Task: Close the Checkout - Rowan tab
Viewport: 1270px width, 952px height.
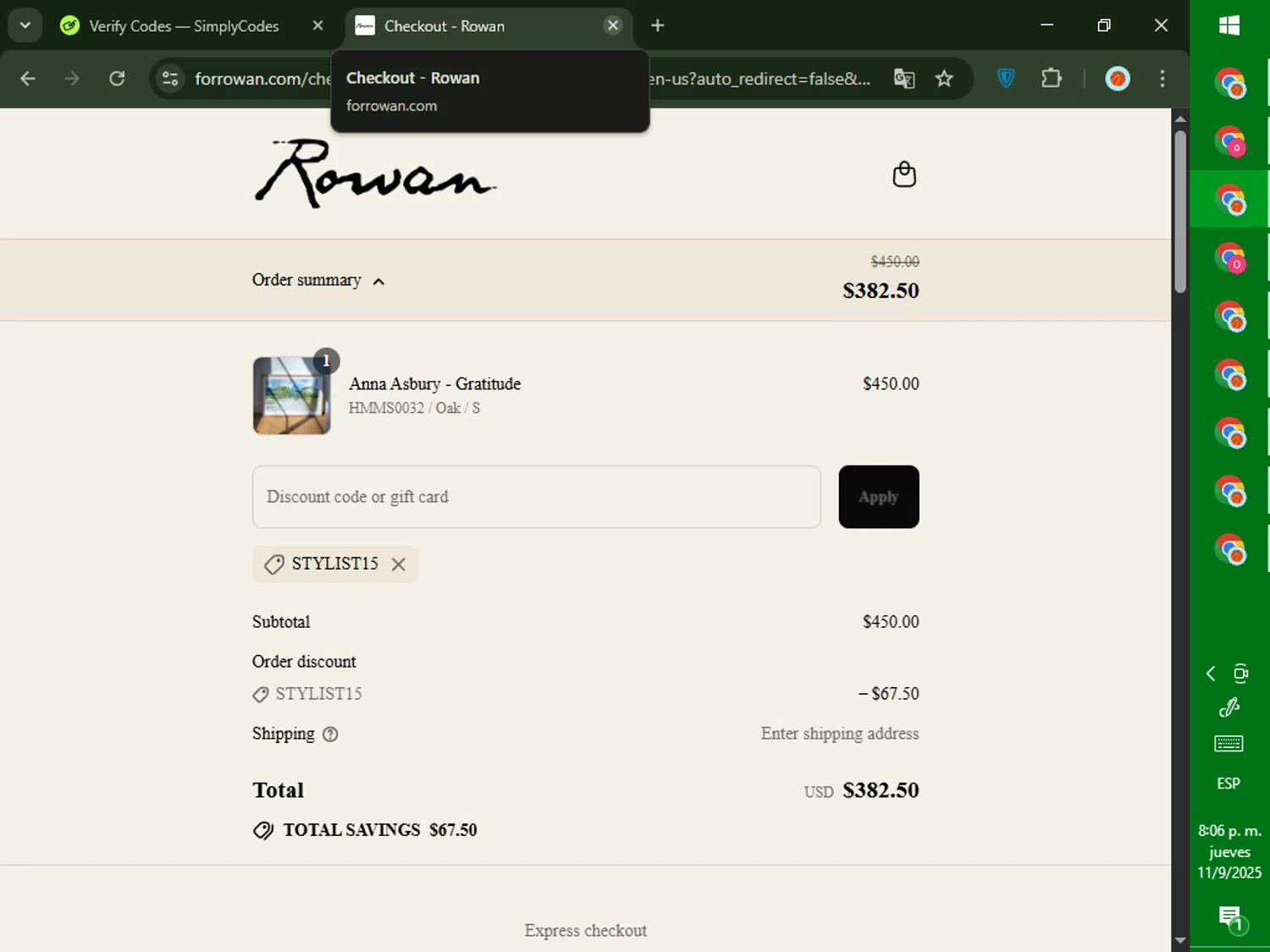Action: point(613,25)
